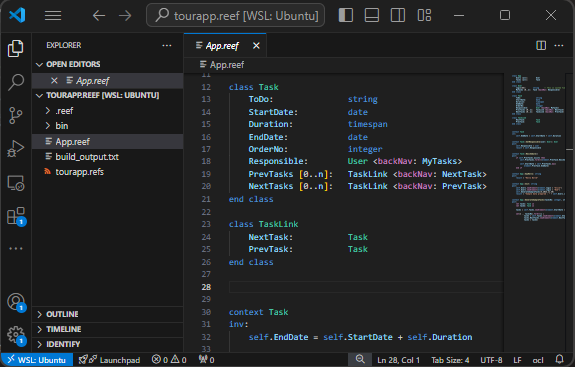
Task: Toggle the secondary side bar layout icon
Action: point(398,15)
